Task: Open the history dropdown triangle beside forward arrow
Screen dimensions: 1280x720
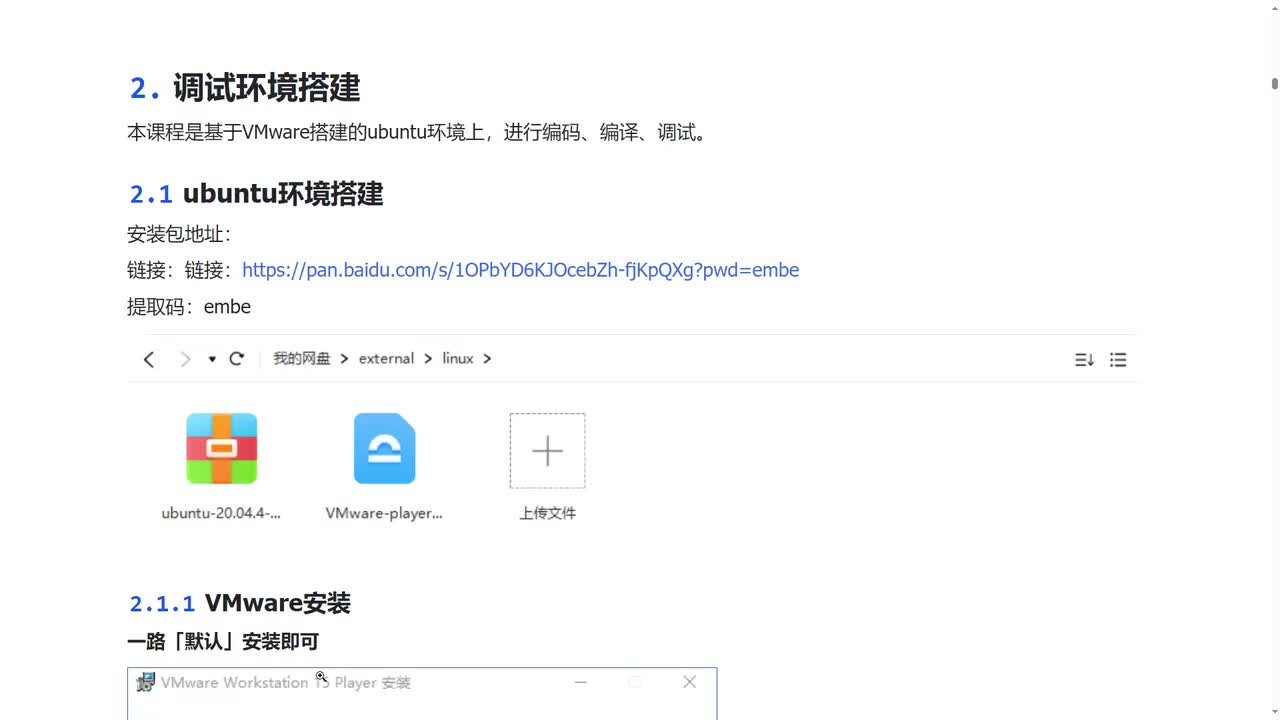Action: [x=212, y=359]
